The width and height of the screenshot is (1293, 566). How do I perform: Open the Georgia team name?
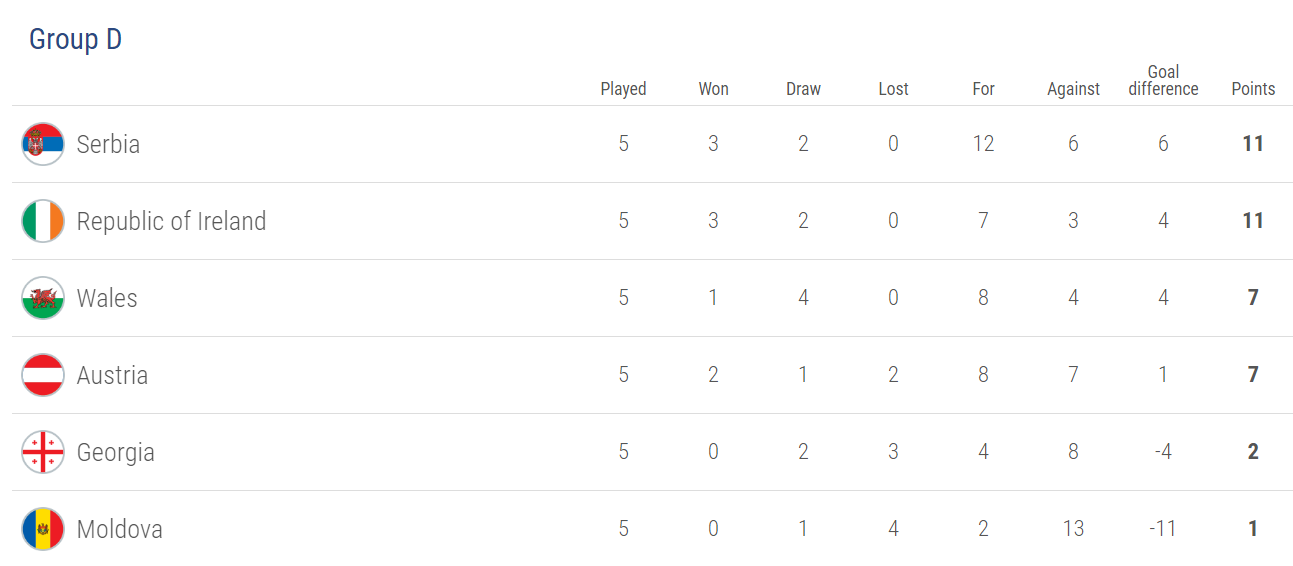116,452
